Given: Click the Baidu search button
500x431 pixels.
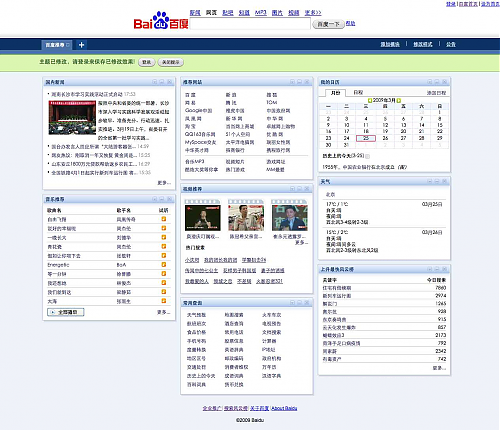Looking at the screenshot, I should [328, 24].
